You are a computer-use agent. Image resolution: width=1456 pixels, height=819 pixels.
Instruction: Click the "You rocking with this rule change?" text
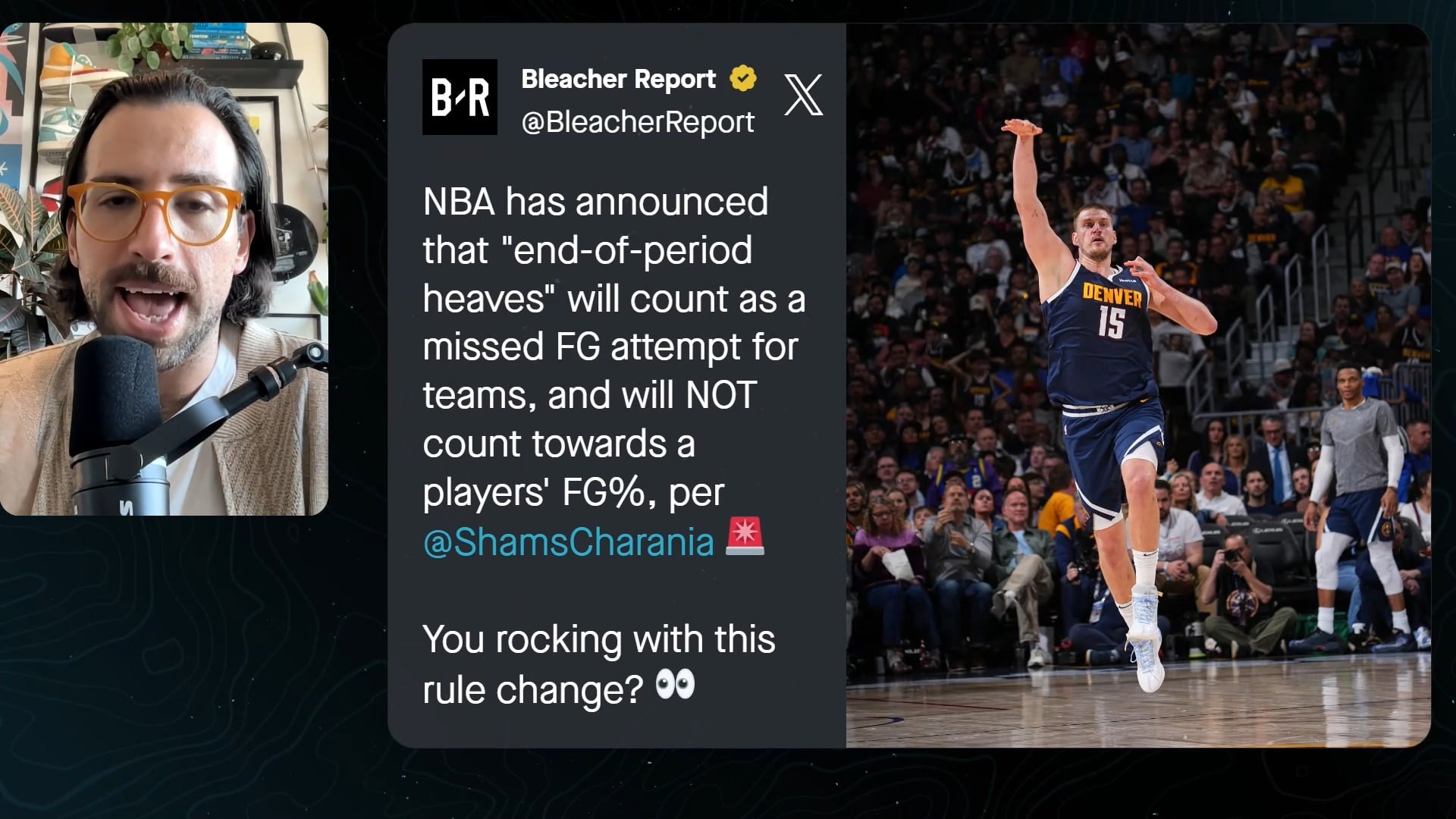[x=599, y=664]
